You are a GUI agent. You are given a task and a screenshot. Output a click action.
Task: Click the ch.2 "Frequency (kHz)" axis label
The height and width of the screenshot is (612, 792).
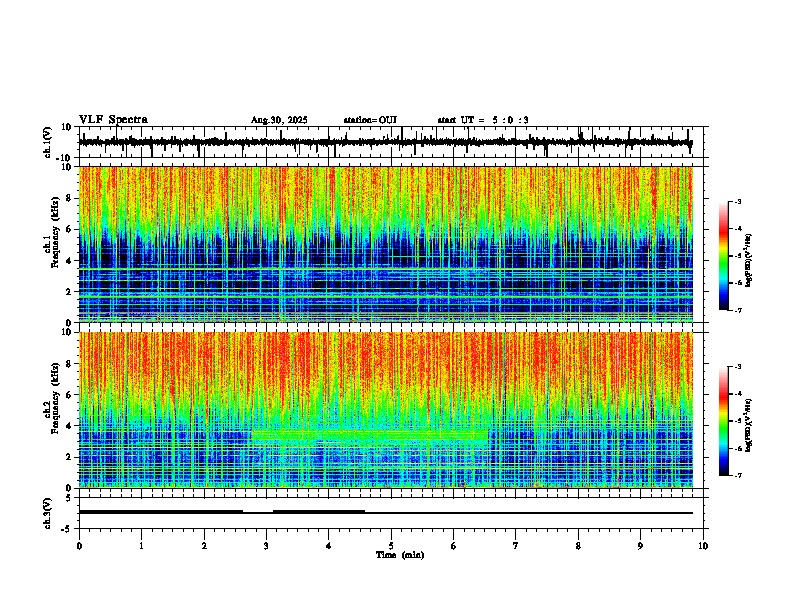55,398
